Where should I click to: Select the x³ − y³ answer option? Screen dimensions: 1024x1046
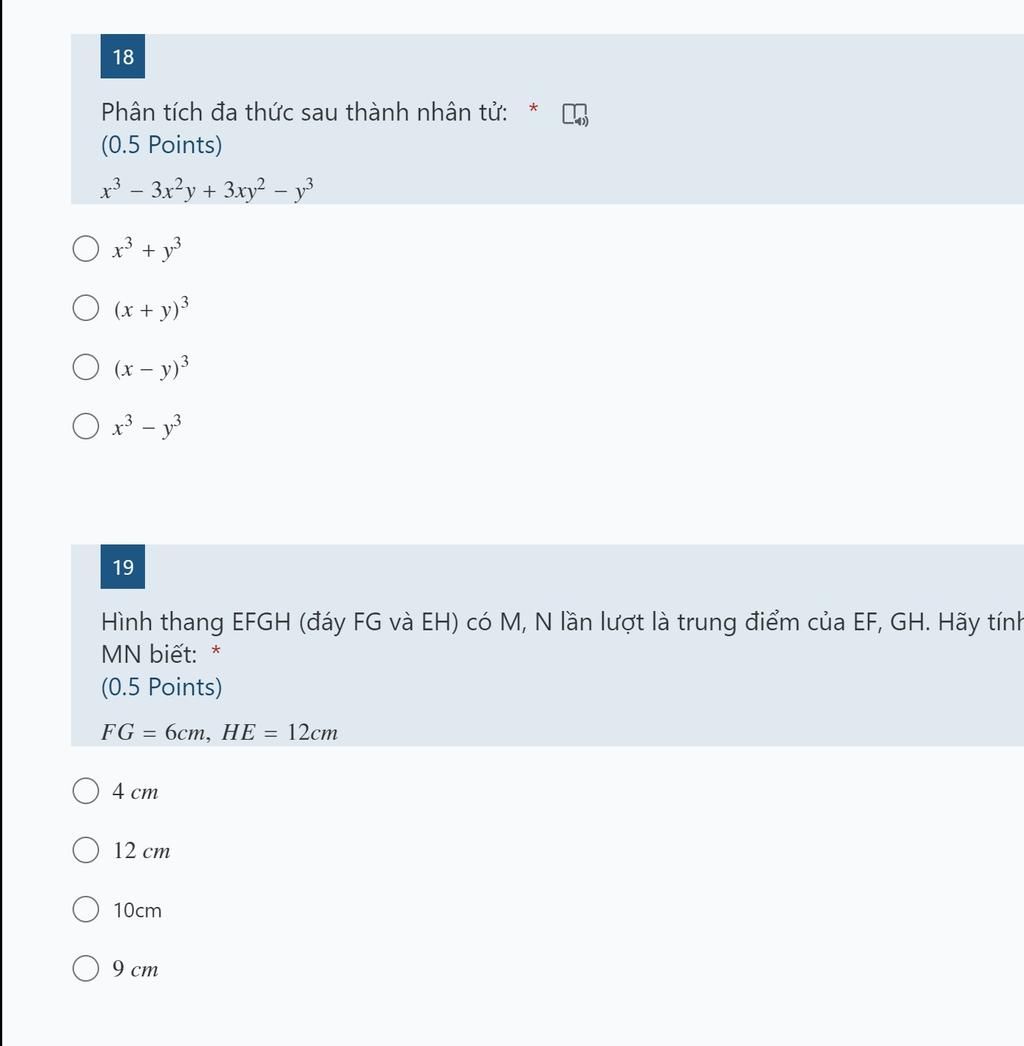(x=86, y=427)
